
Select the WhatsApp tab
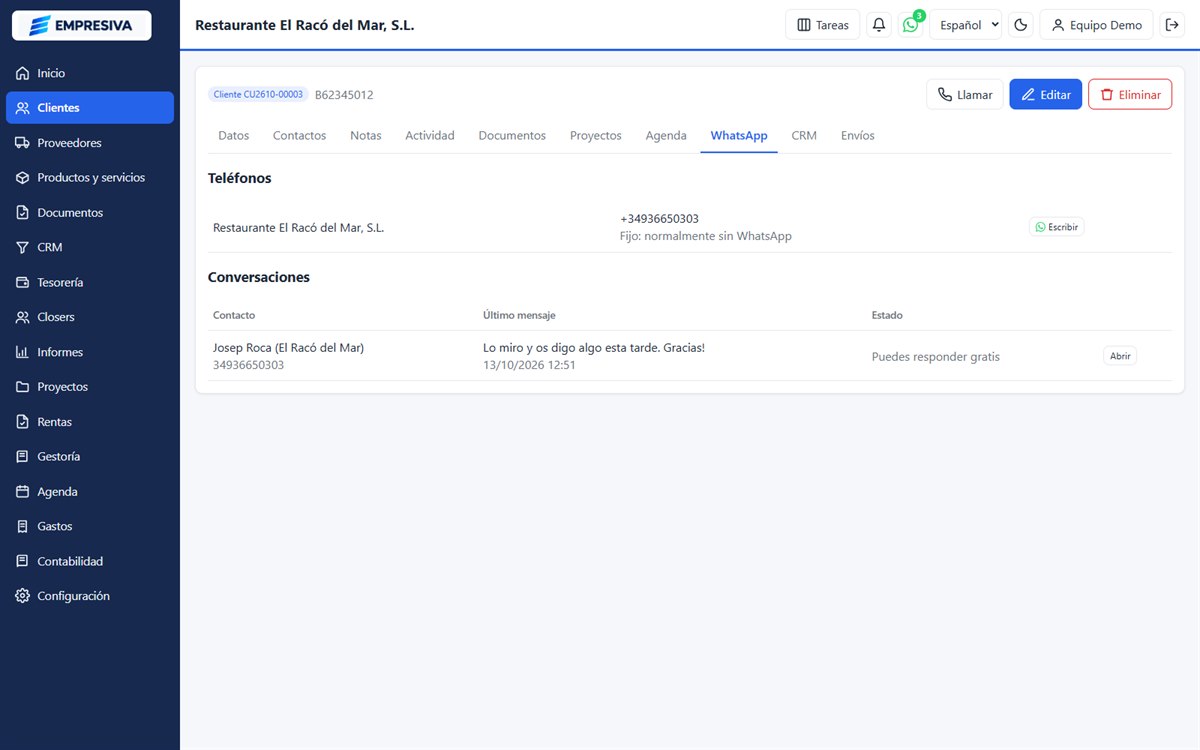tap(739, 135)
